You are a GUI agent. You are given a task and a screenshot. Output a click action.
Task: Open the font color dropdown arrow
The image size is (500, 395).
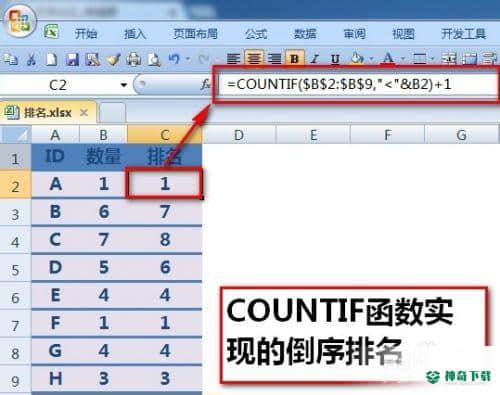(403, 59)
